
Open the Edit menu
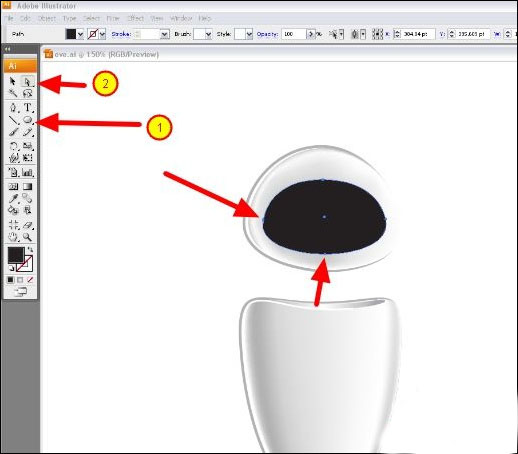[x=25, y=18]
